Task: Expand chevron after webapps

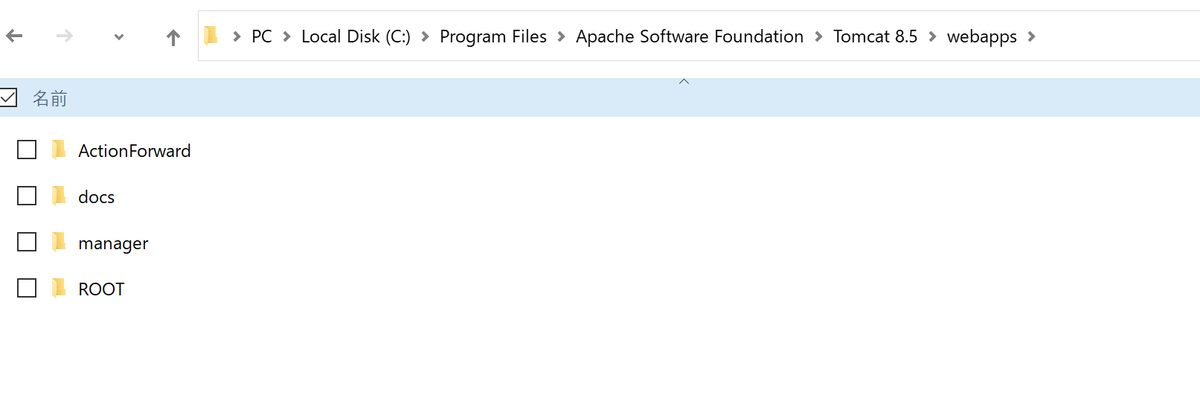Action: pos(1032,37)
